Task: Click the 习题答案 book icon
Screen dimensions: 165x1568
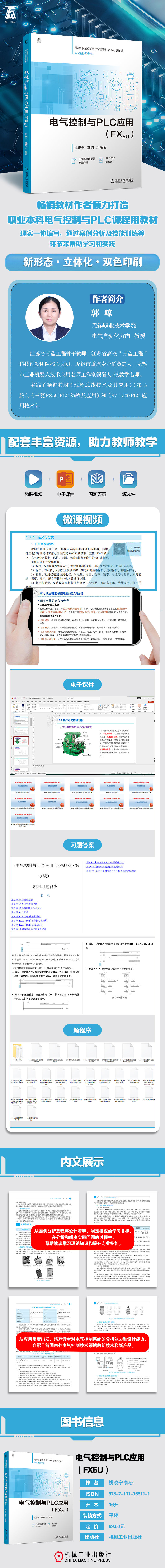Action: (x=97, y=479)
